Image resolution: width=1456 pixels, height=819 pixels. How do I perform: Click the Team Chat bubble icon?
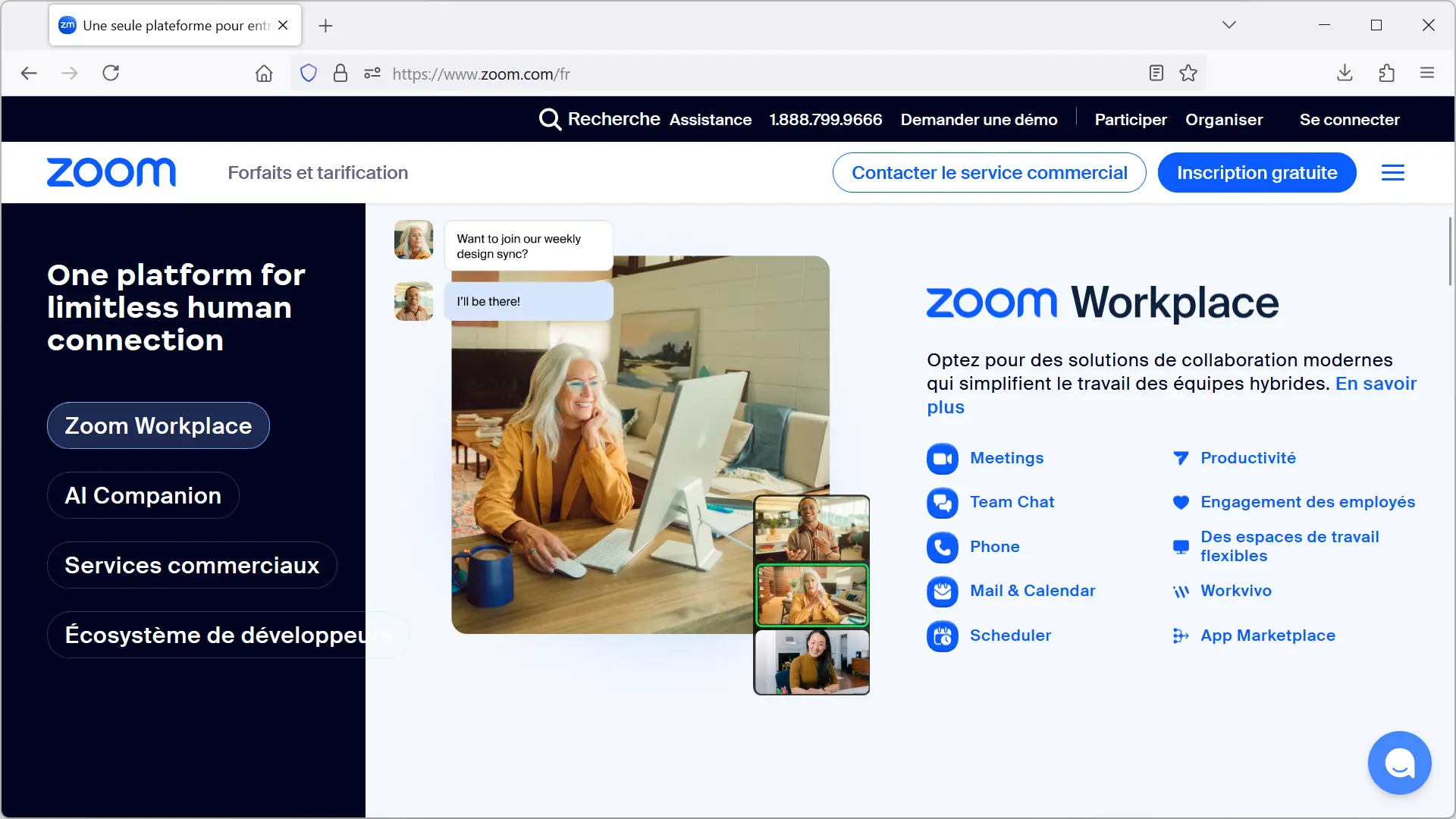click(x=943, y=503)
